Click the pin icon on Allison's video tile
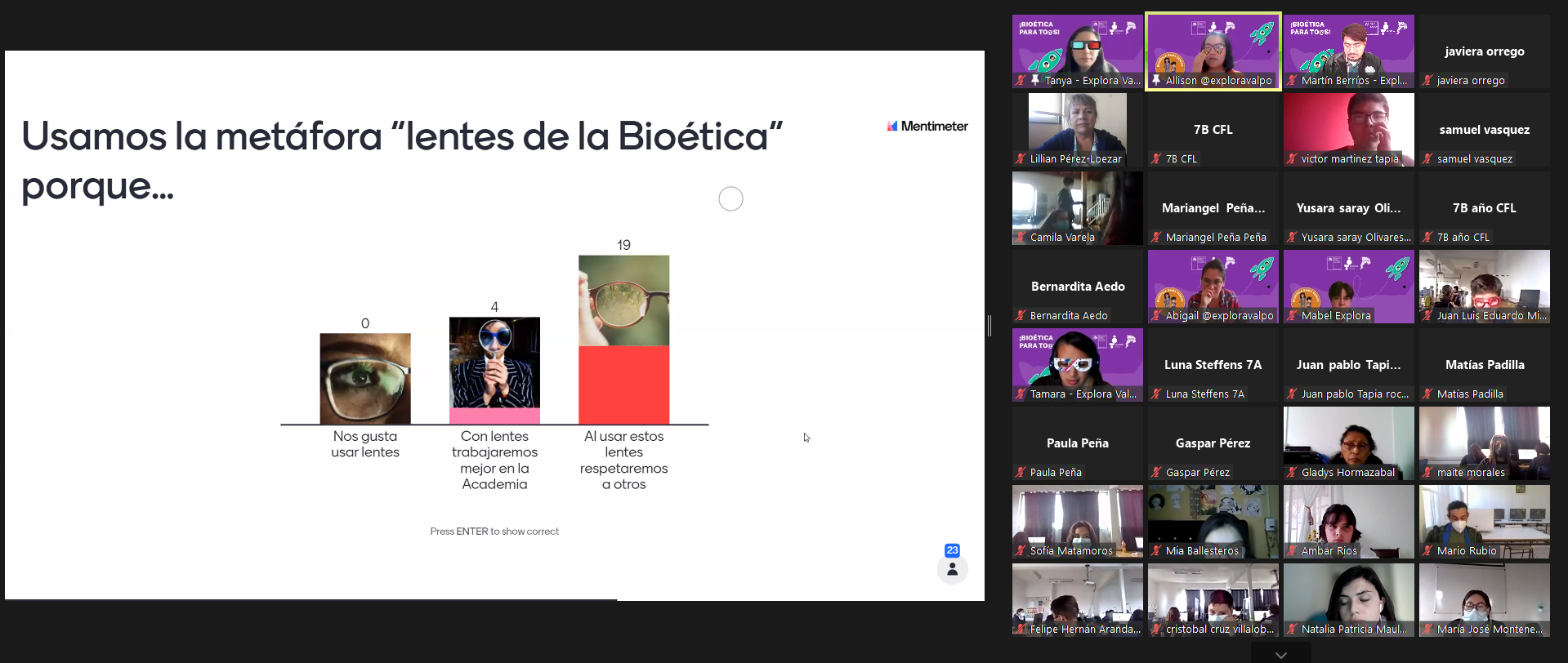The image size is (1568, 663). click(1156, 80)
